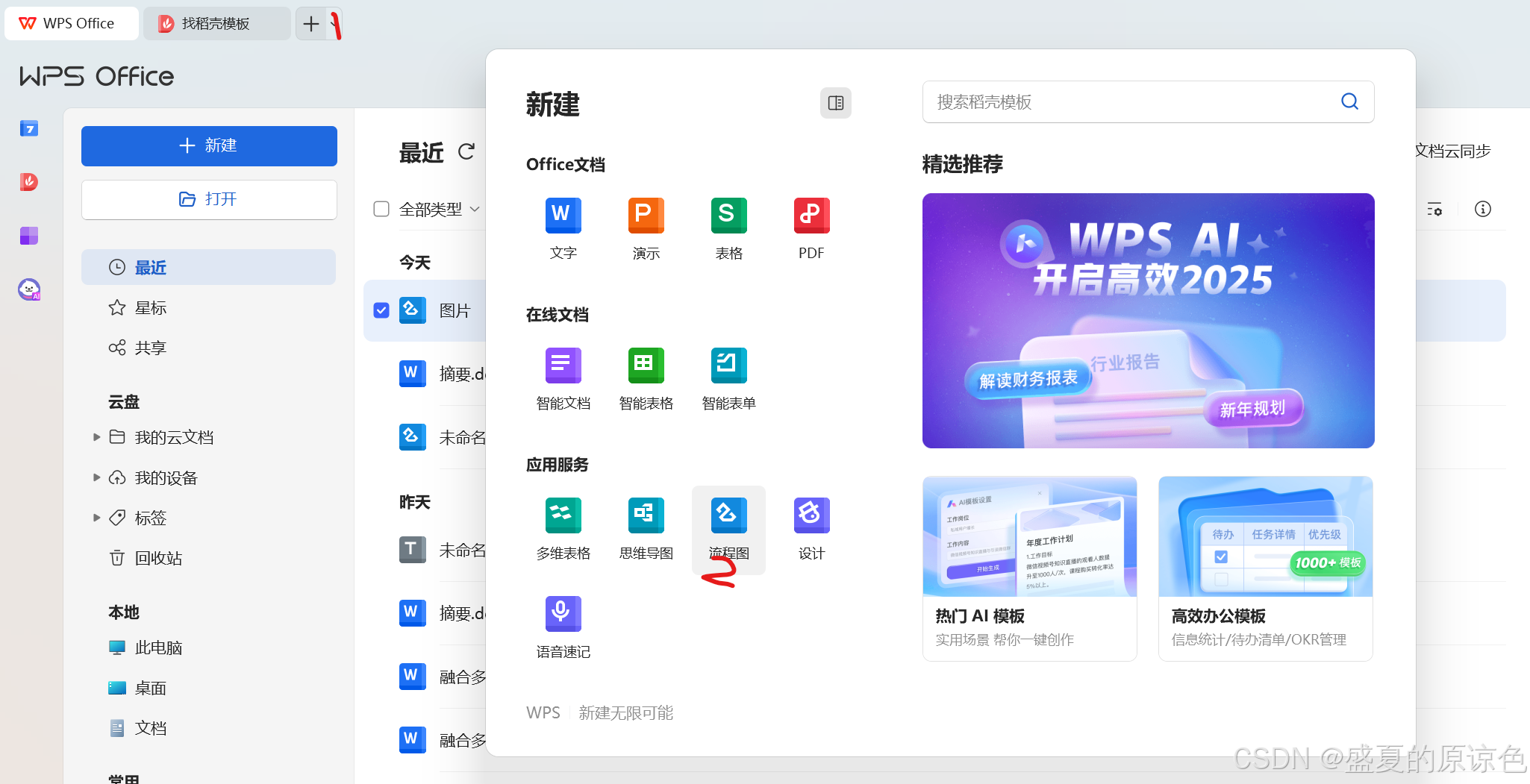Open 智能表格 online spreadsheet
1530x784 pixels.
(x=646, y=379)
